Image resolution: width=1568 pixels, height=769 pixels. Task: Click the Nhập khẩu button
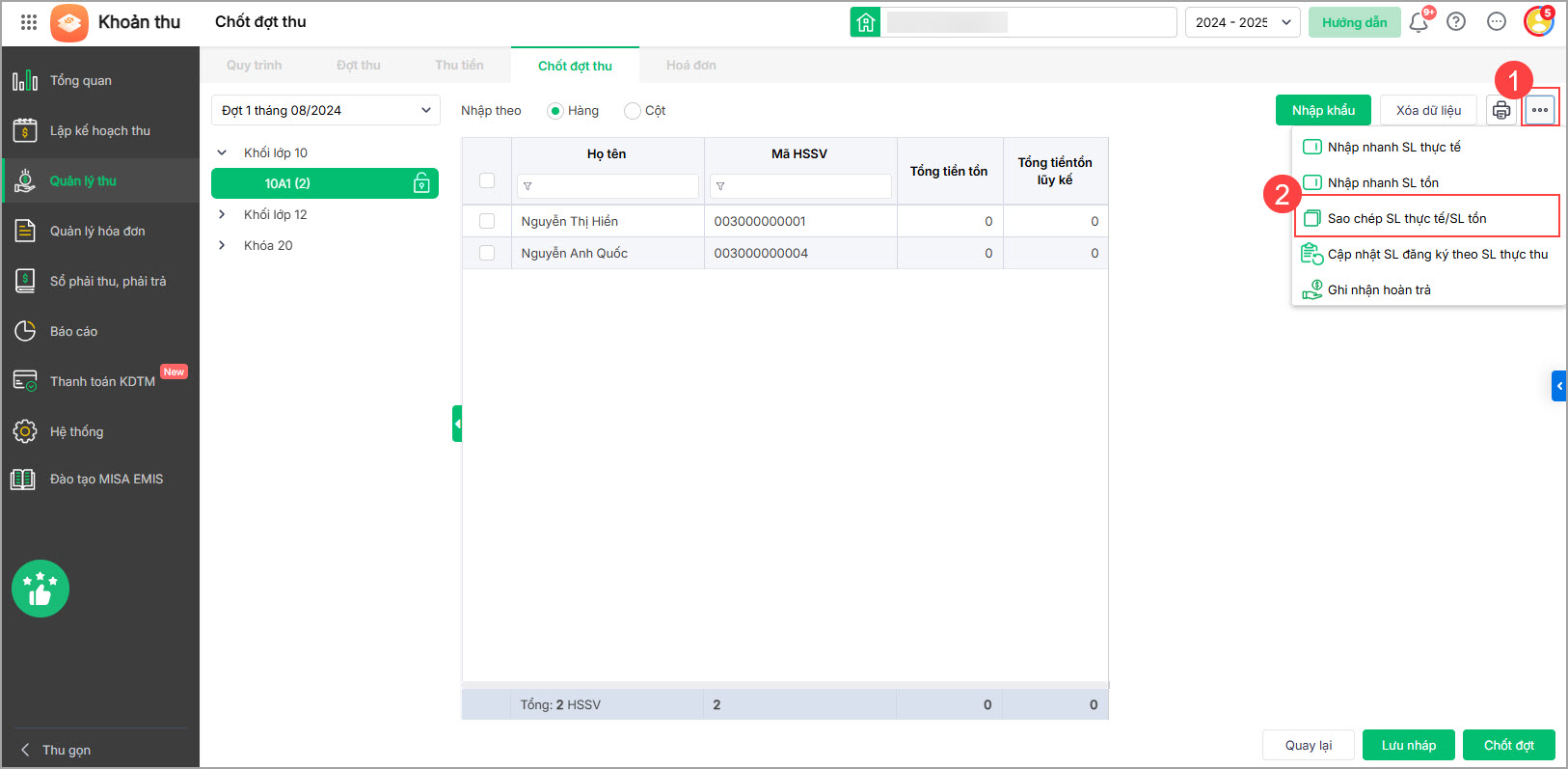1323,110
